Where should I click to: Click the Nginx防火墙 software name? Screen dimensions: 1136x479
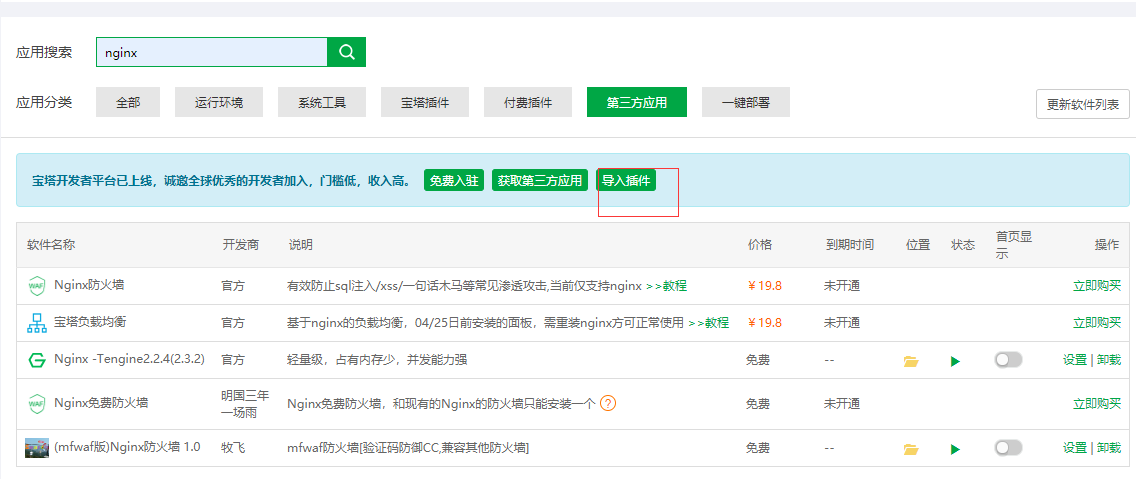pyautogui.click(x=89, y=286)
